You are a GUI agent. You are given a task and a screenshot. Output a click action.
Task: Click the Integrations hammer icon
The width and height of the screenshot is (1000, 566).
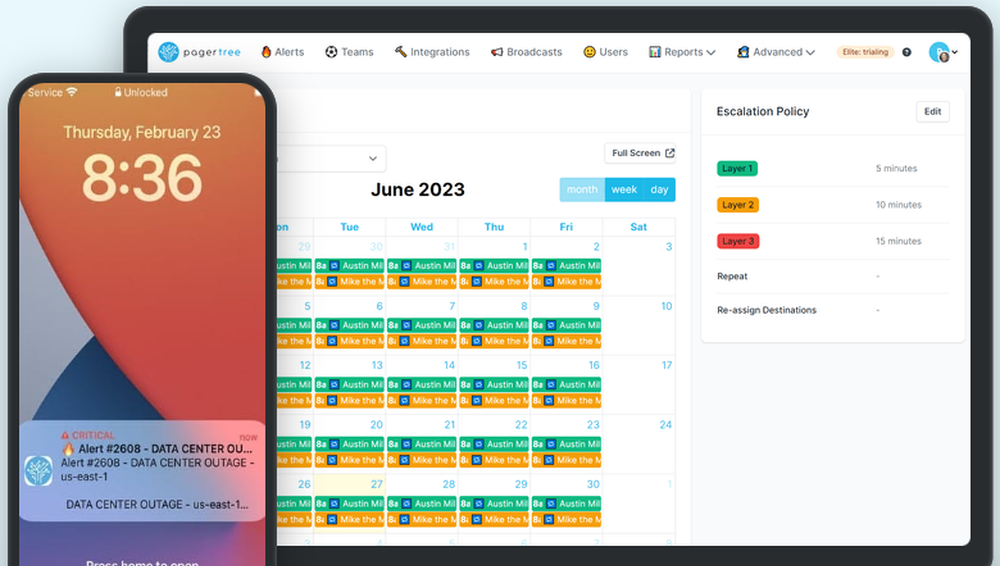[x=401, y=52]
